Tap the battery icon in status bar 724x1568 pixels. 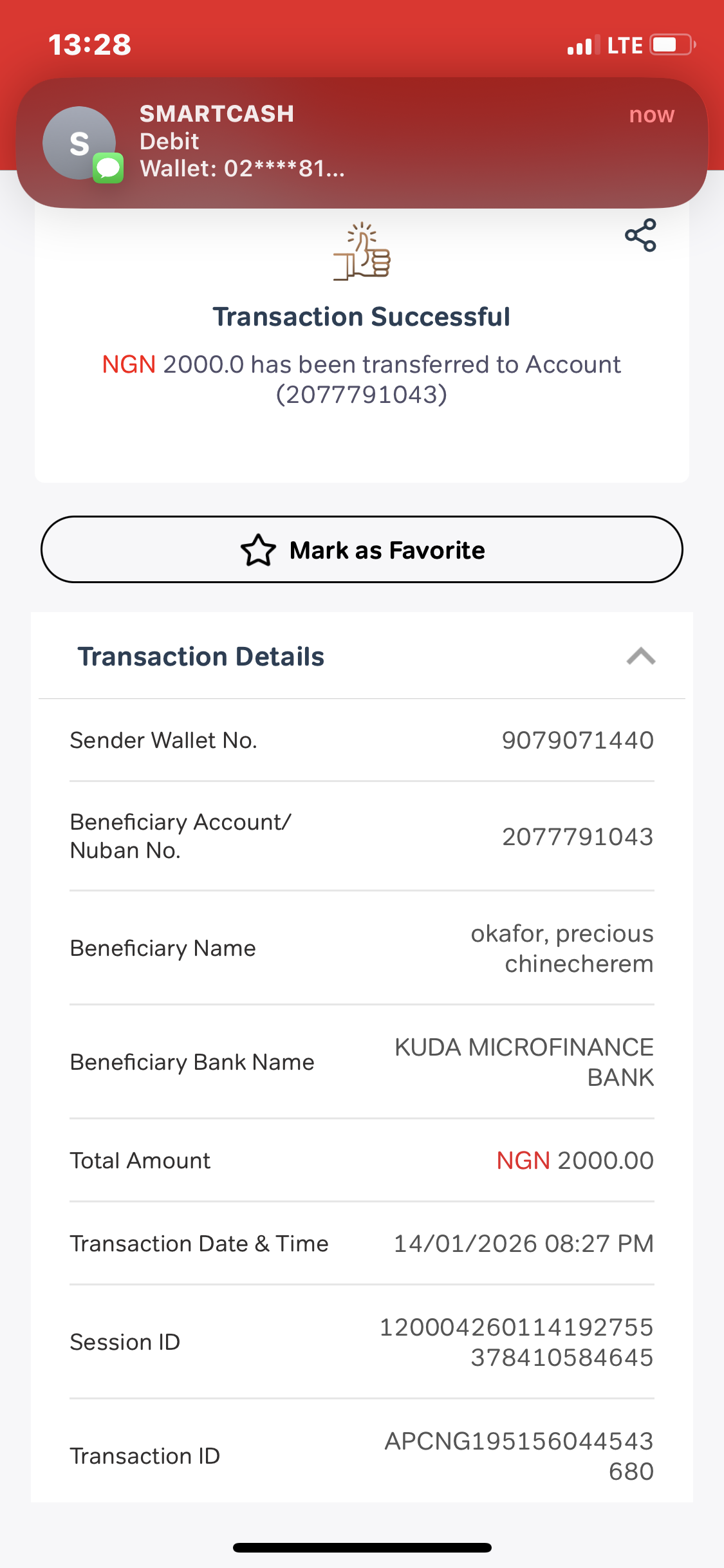673,45
